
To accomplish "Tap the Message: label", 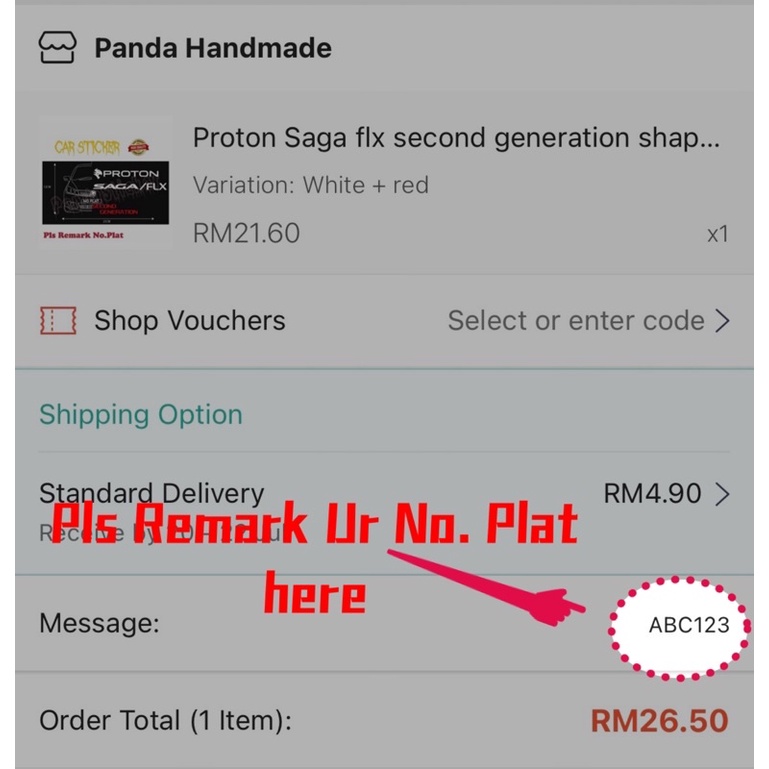I will pos(99,623).
